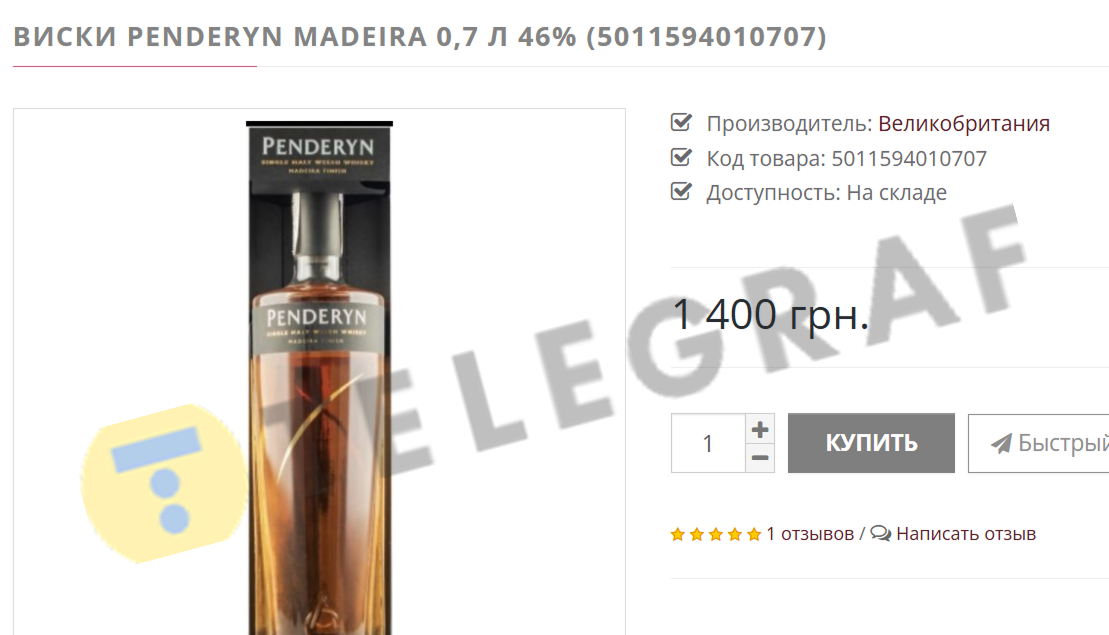Click the product title heading Penderyn Madeira

point(419,37)
